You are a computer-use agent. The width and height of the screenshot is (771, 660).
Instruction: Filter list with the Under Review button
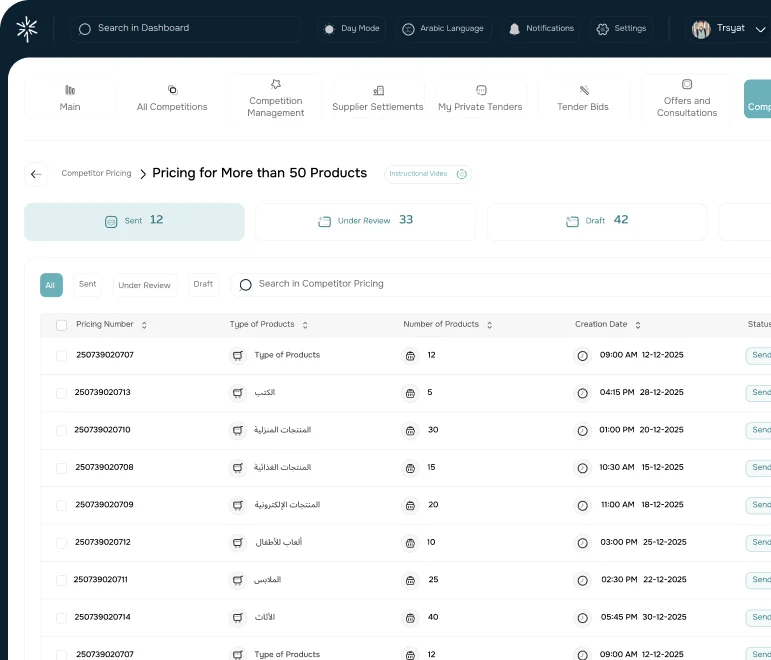(145, 285)
